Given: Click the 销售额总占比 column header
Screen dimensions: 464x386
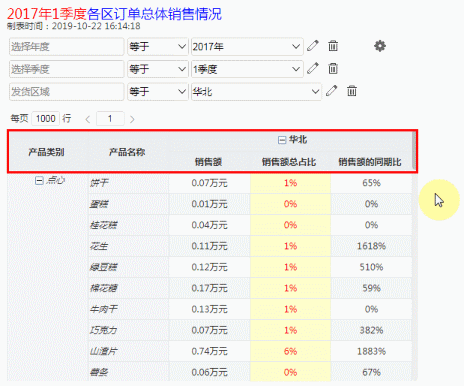Looking at the screenshot, I should [289, 162].
